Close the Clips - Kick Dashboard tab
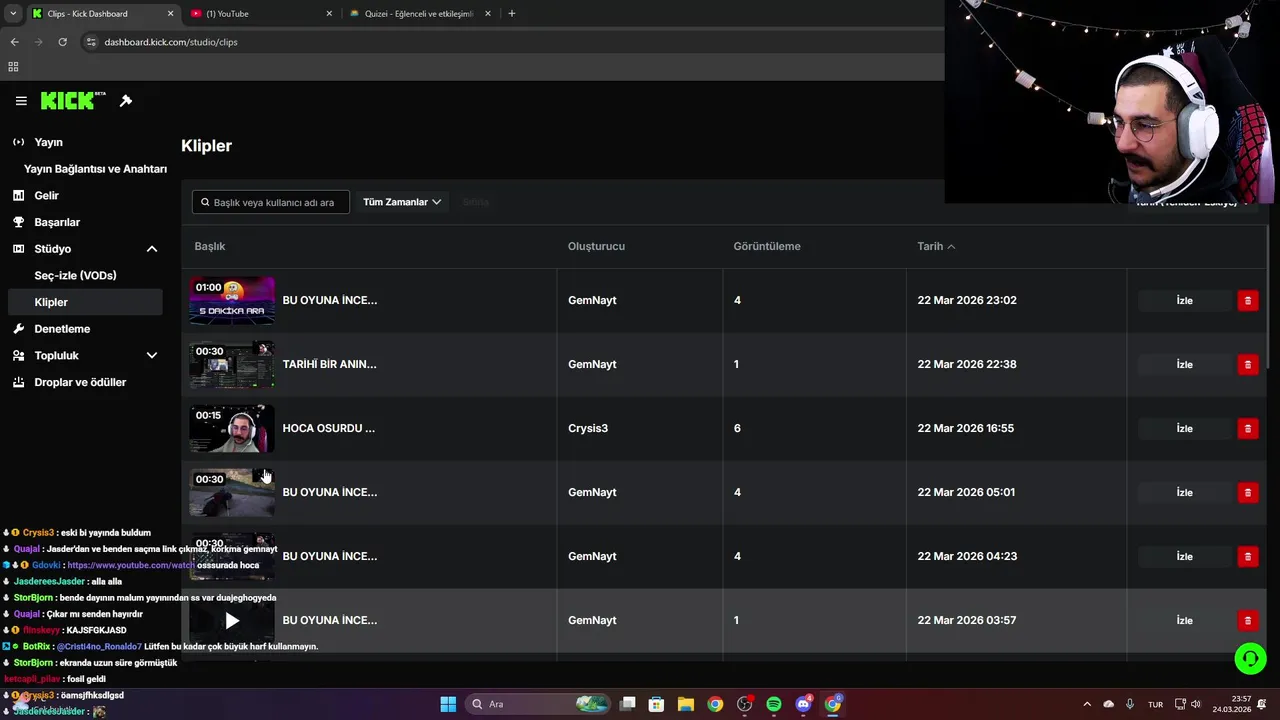Viewport: 1280px width, 720px height. click(170, 14)
